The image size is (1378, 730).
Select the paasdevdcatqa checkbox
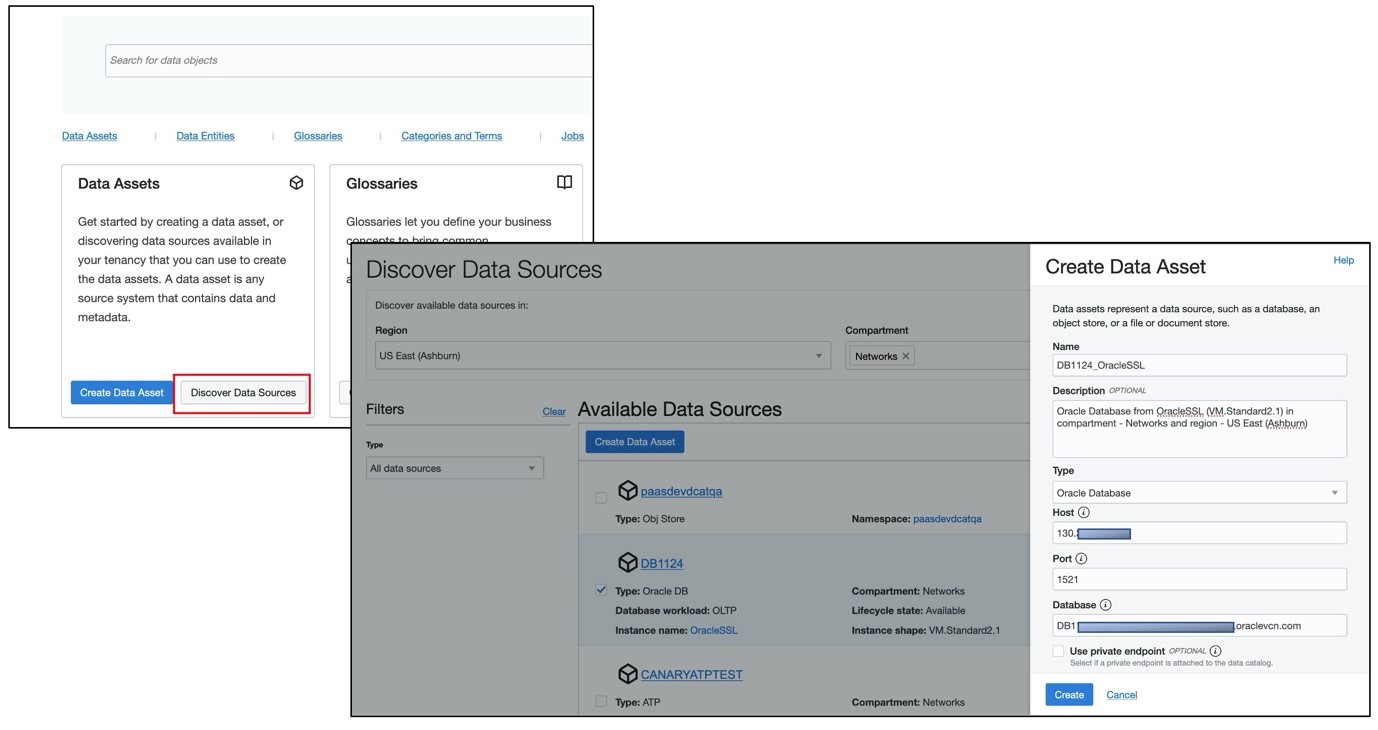(600, 498)
